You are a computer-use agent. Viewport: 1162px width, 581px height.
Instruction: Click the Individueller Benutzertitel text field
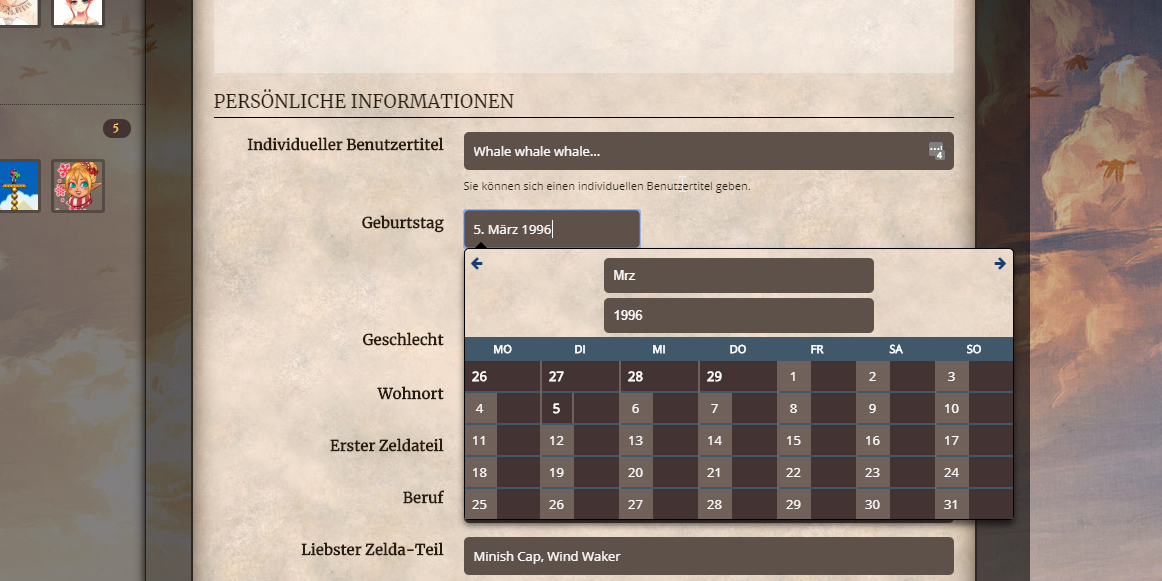click(x=695, y=151)
